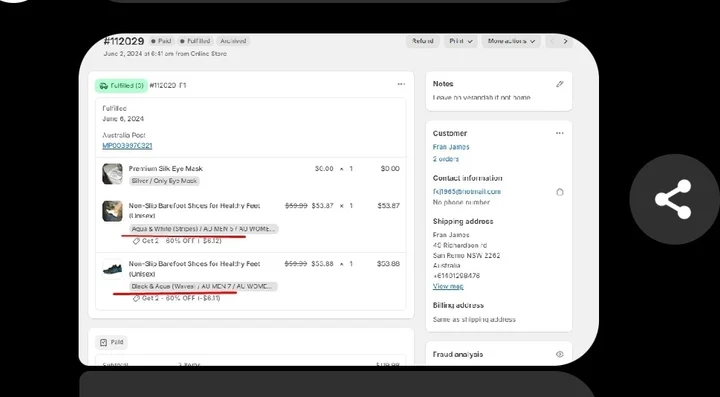Open the customer's 2 orders link
The width and height of the screenshot is (720, 397).
(445, 159)
